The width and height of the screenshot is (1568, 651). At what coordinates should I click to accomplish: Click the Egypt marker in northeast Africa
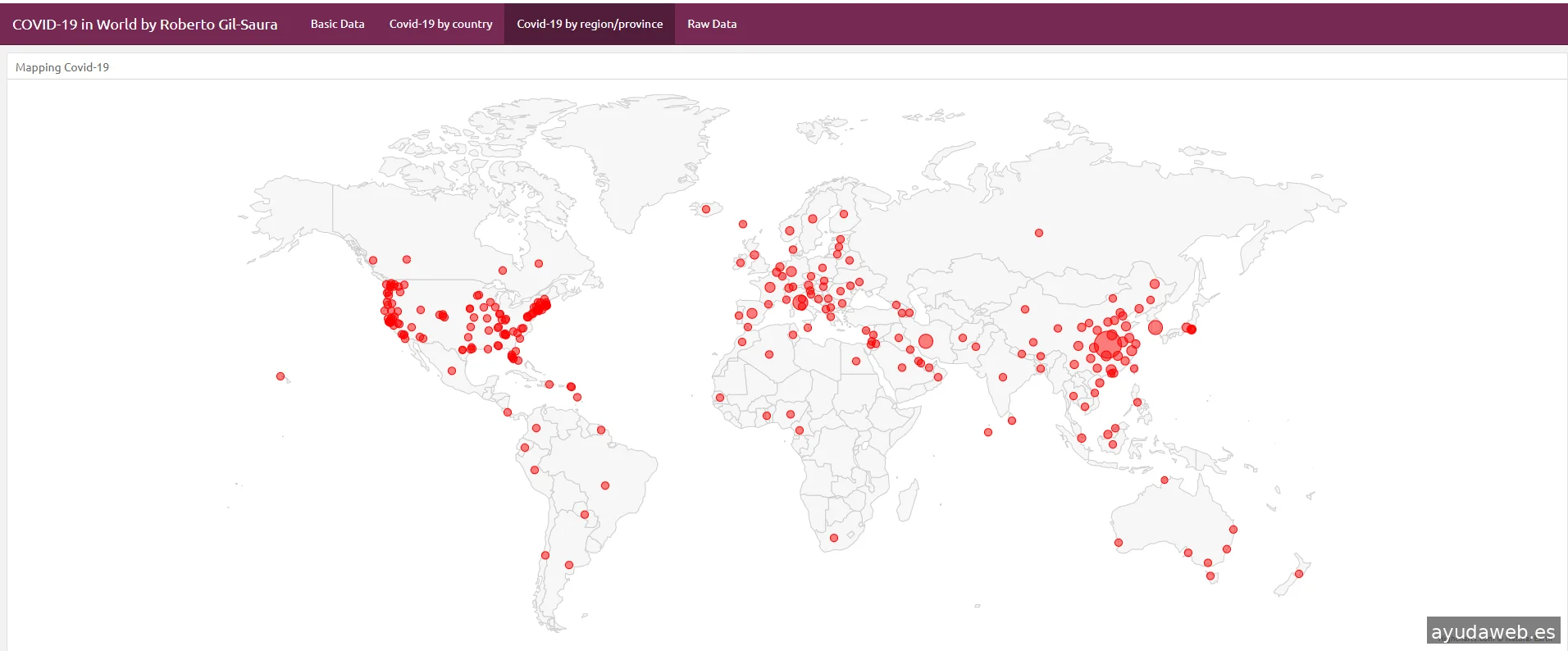[856, 361]
